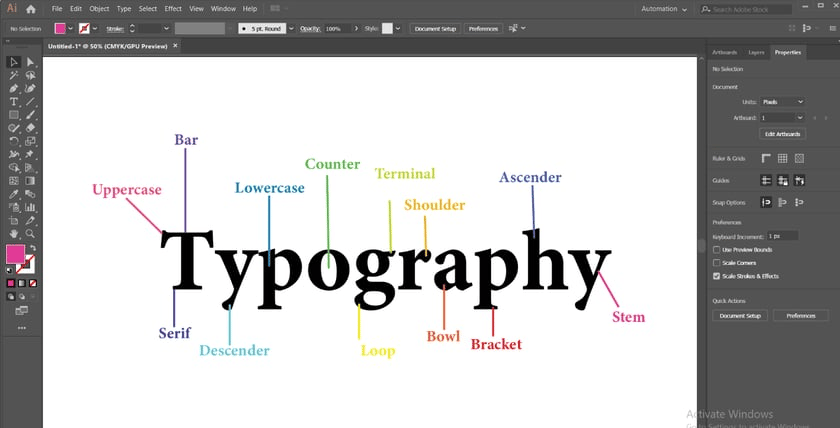Open the Units dropdown showing Pixels
840x428 pixels.
[783, 102]
